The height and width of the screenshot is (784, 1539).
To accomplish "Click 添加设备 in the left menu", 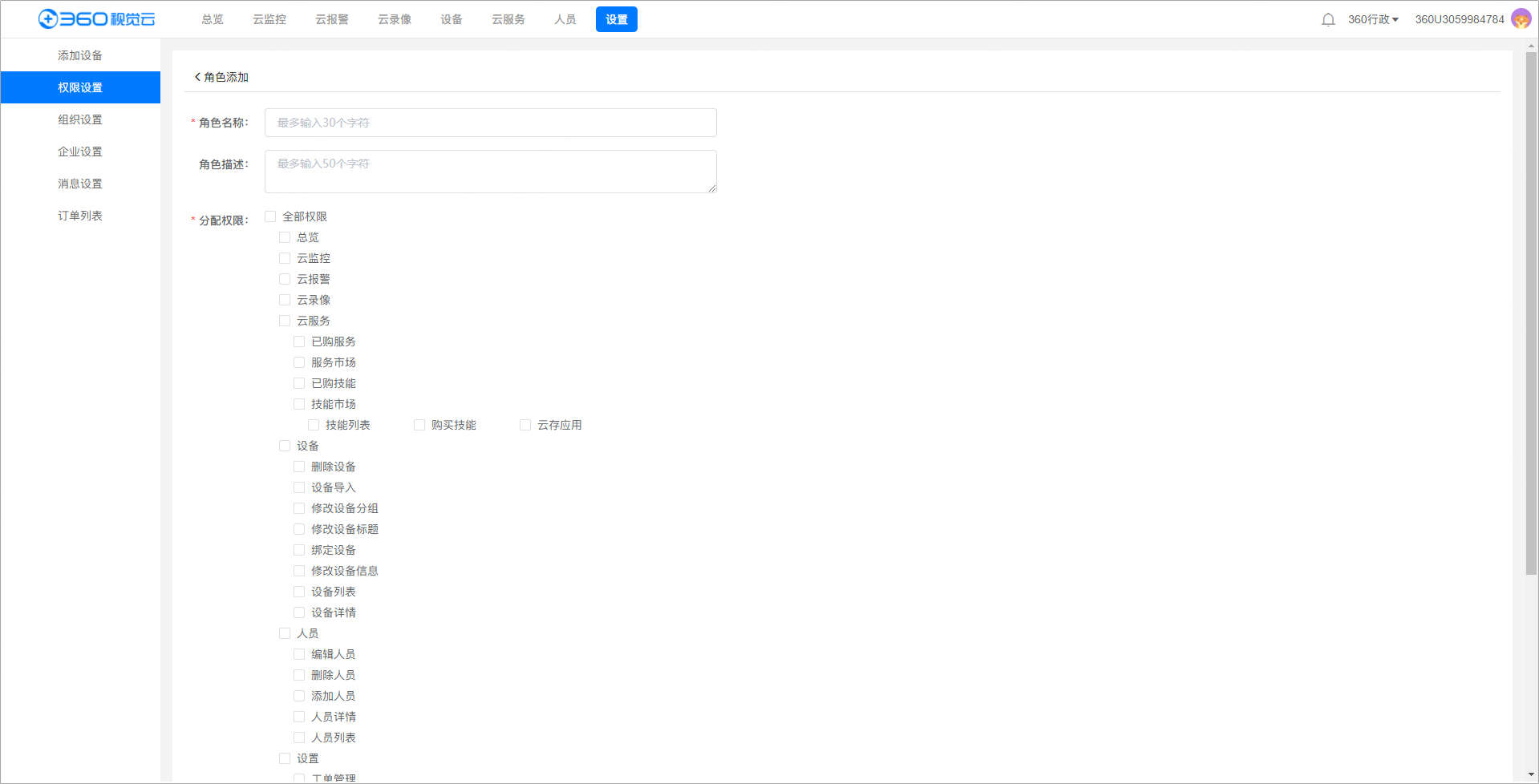I will click(80, 55).
